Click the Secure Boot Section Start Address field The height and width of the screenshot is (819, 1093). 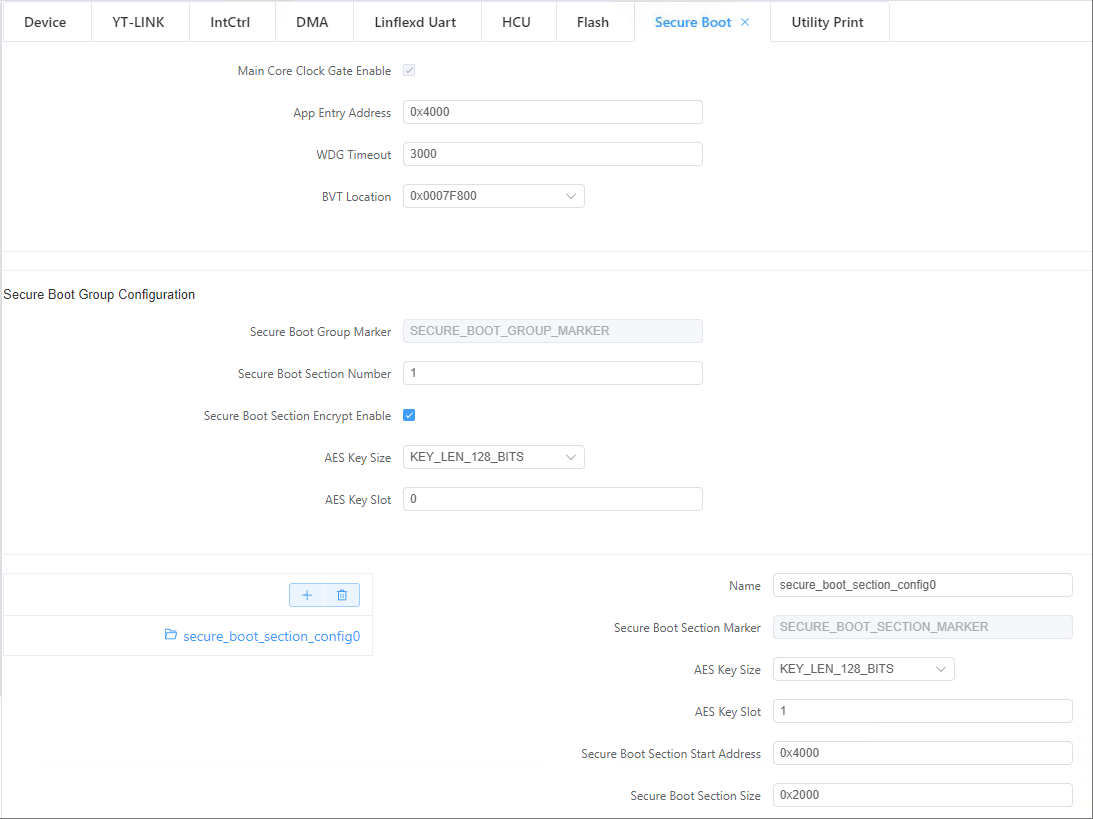pos(922,753)
